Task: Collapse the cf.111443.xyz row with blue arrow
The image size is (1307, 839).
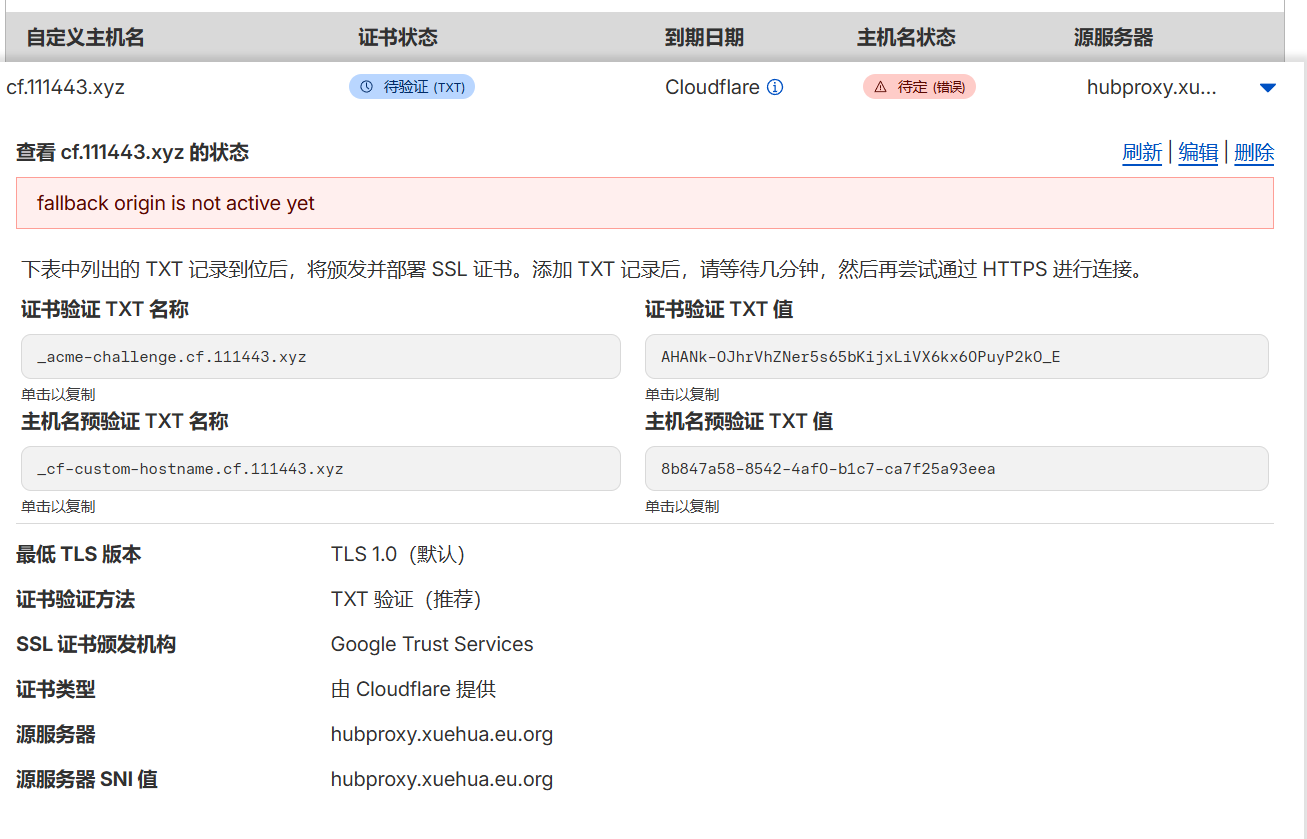Action: point(1268,88)
